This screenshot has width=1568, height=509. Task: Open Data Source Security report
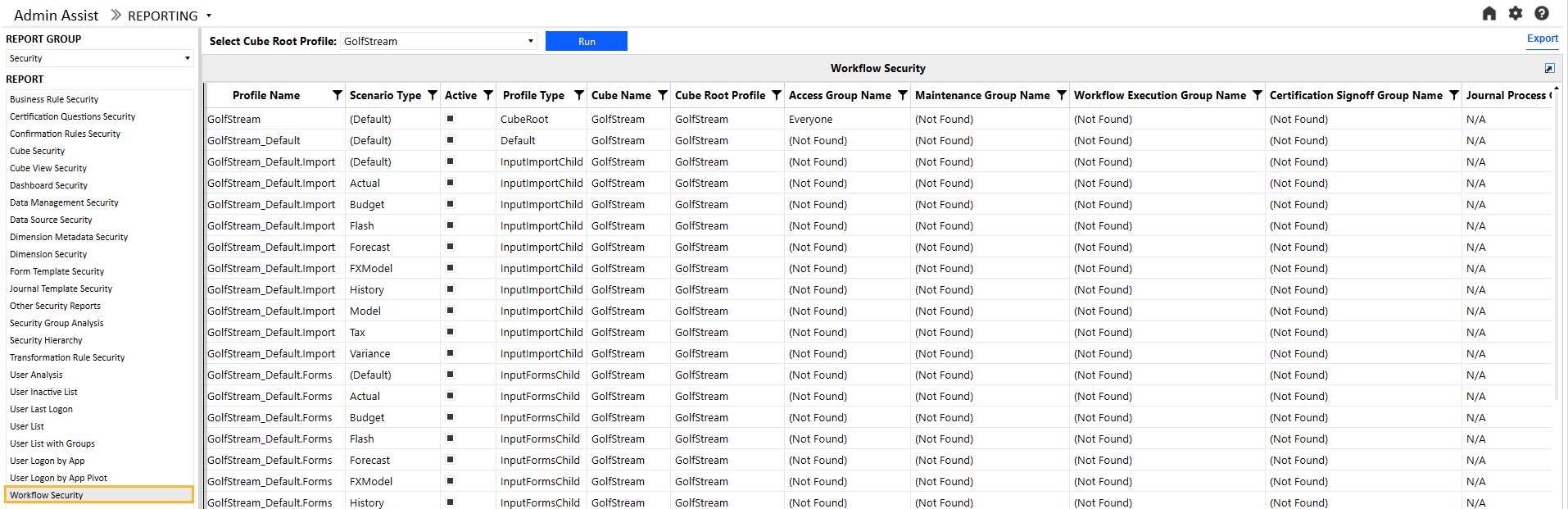(51, 220)
